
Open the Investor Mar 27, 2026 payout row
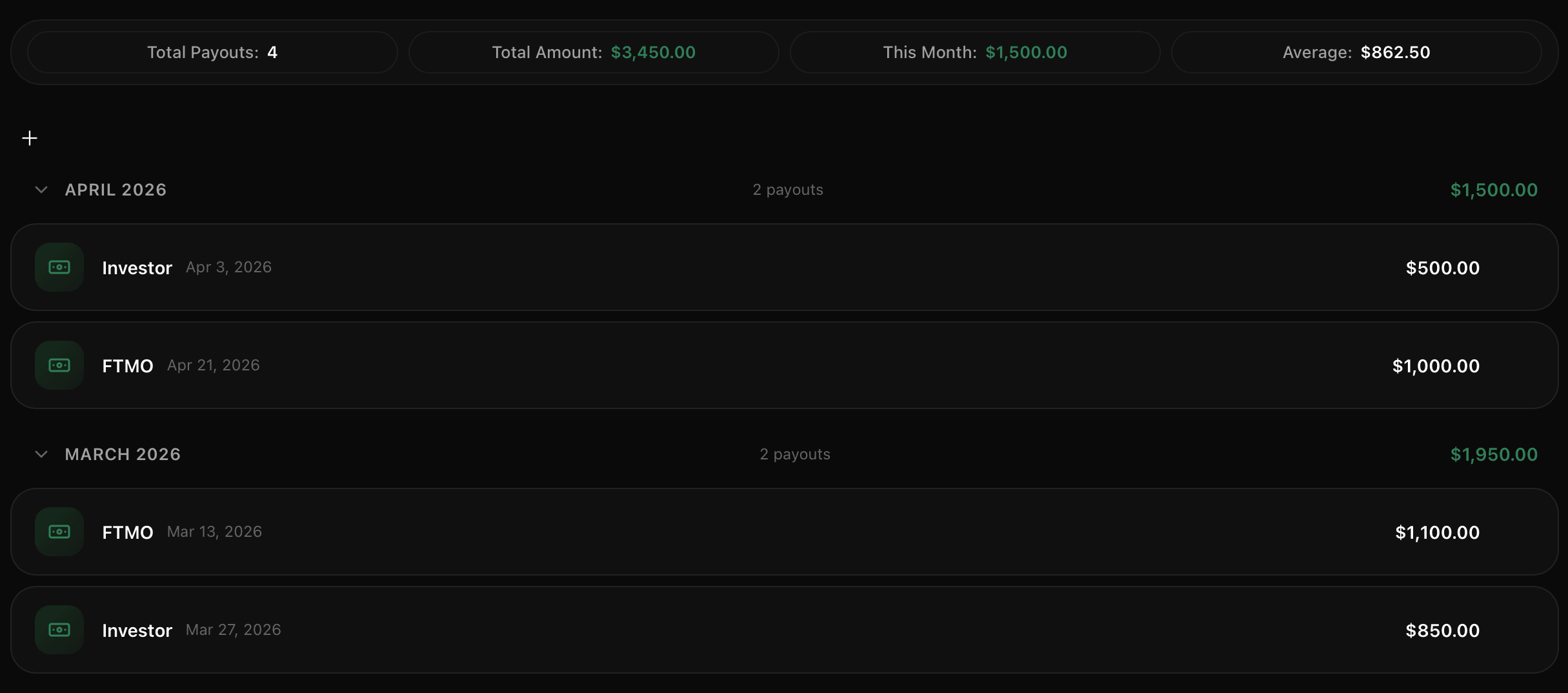784,630
